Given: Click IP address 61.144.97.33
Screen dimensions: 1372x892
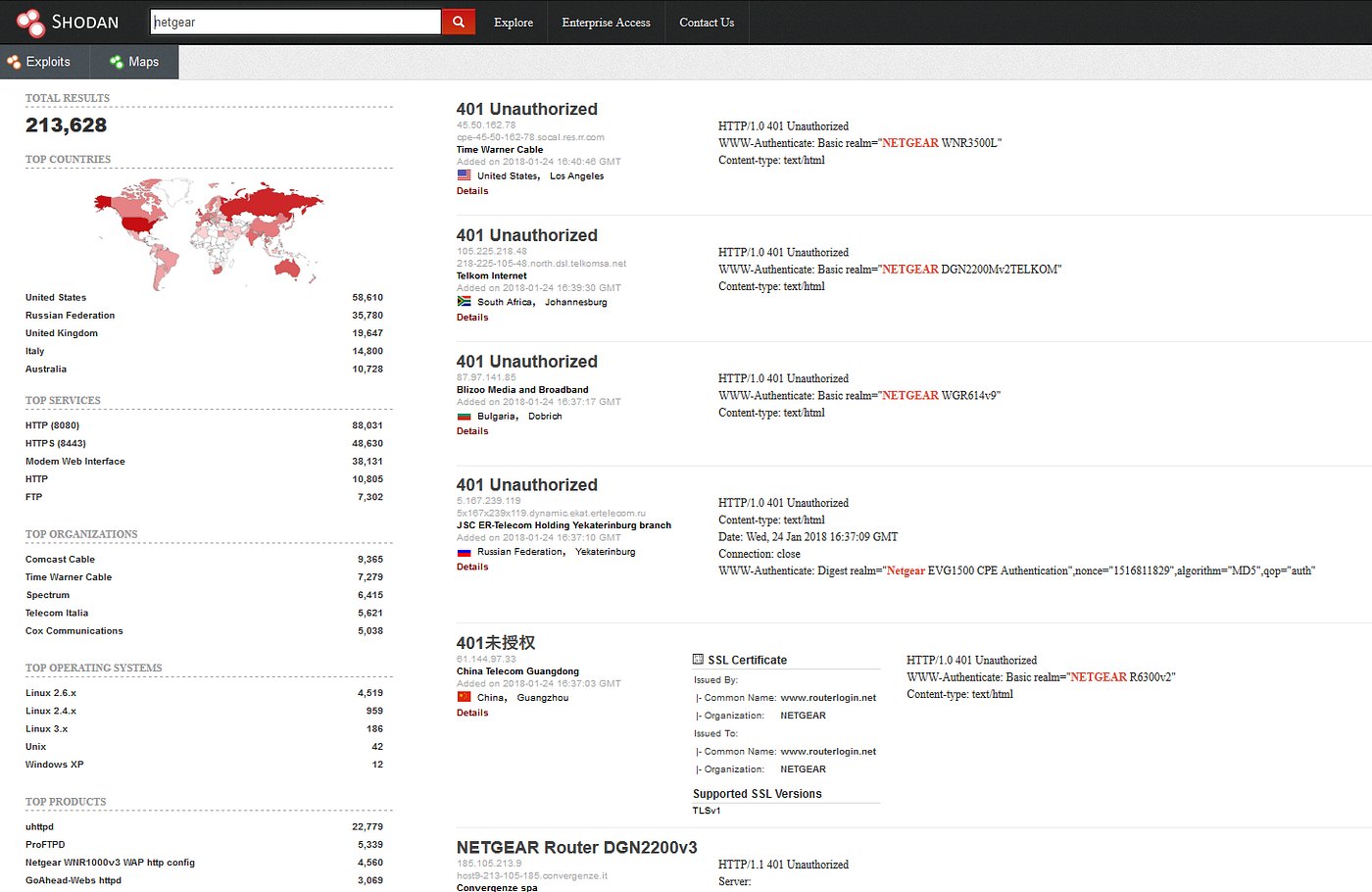Looking at the screenshot, I should click(486, 659).
